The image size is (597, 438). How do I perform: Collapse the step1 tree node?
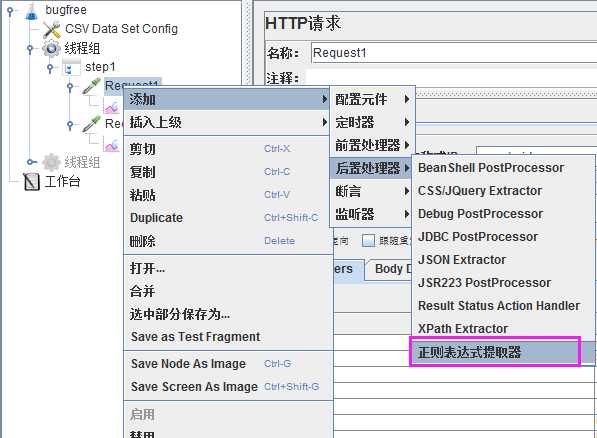click(x=50, y=68)
